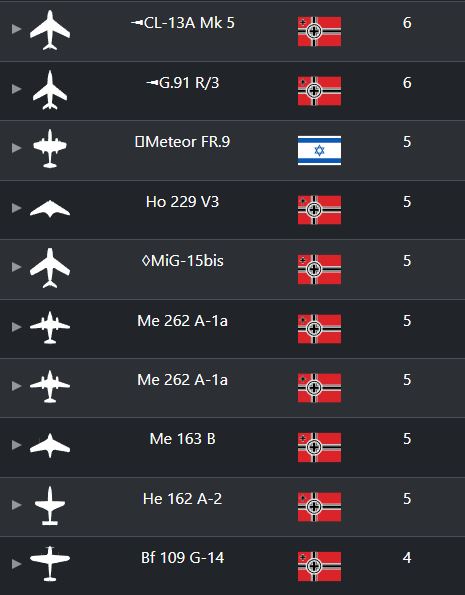
Task: Click the MiG-15bis swept-wing jet icon
Action: (x=50, y=268)
